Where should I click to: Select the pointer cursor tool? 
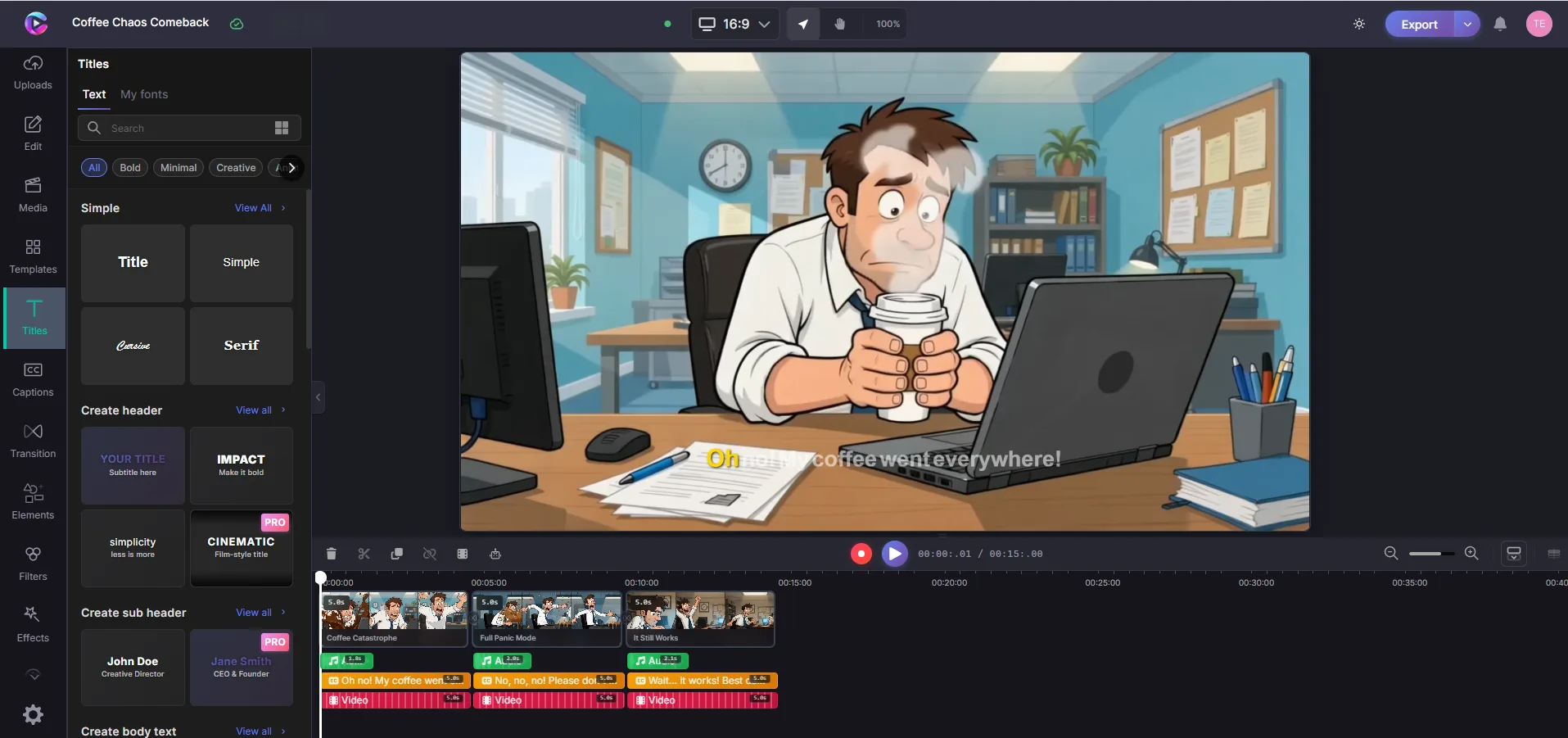click(803, 24)
